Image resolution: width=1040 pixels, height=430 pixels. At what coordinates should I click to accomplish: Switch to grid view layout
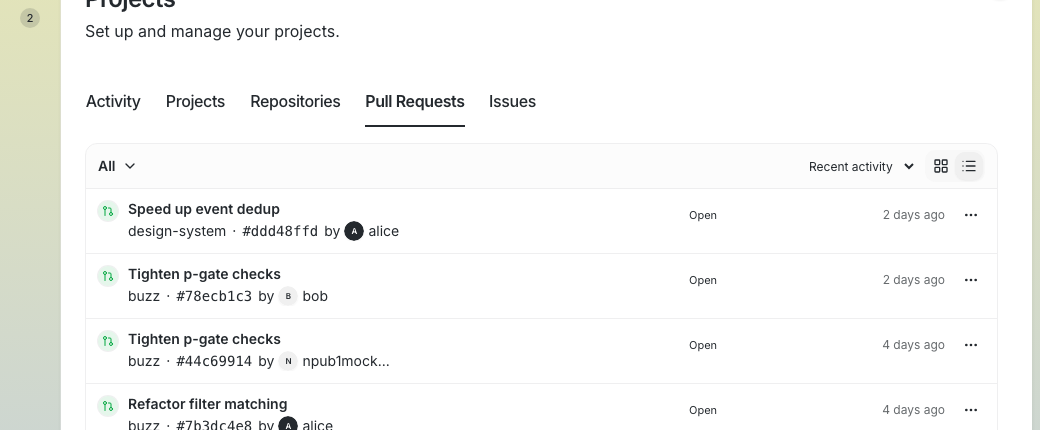click(941, 166)
